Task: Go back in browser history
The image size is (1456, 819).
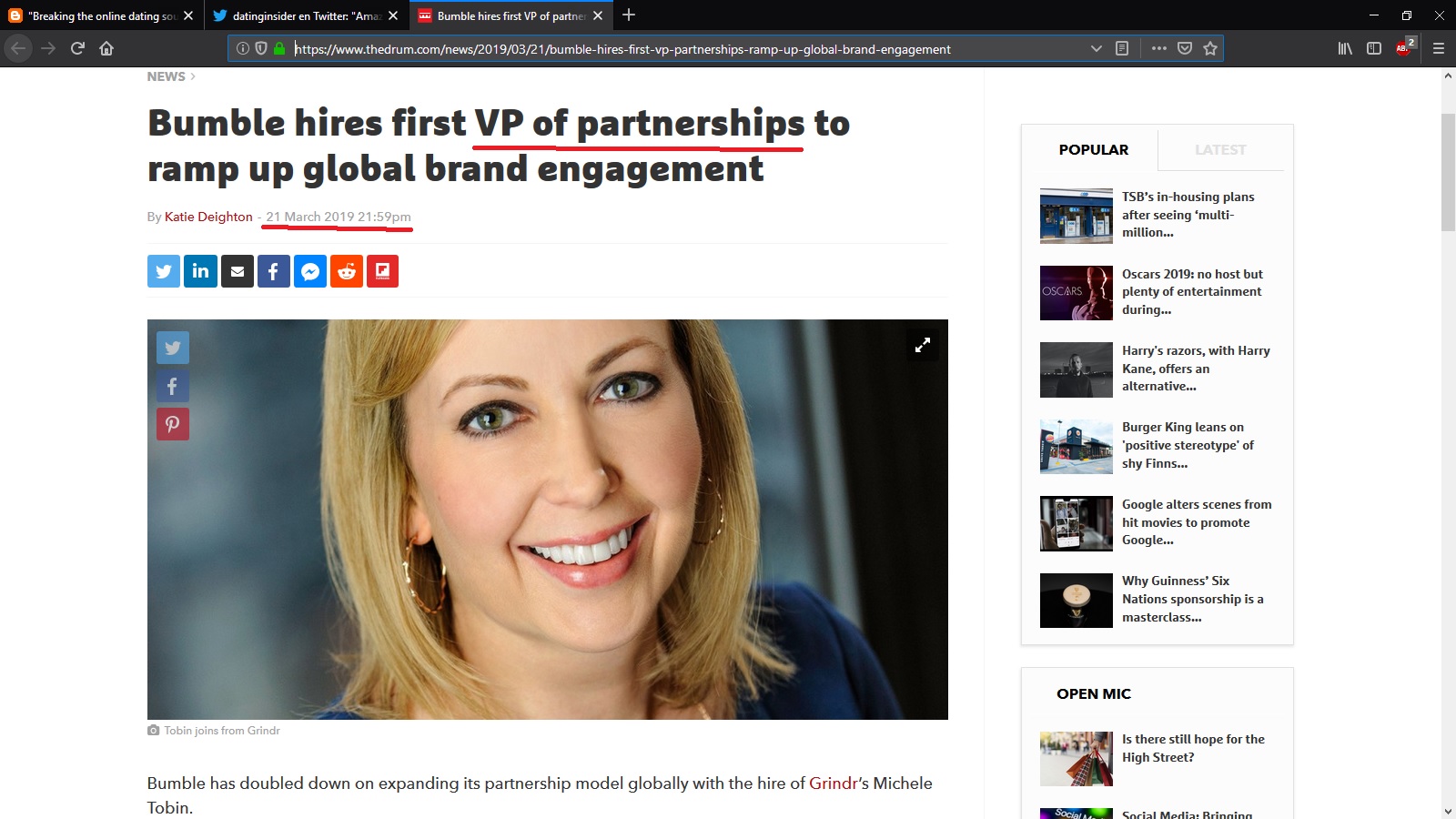Action: click(18, 48)
